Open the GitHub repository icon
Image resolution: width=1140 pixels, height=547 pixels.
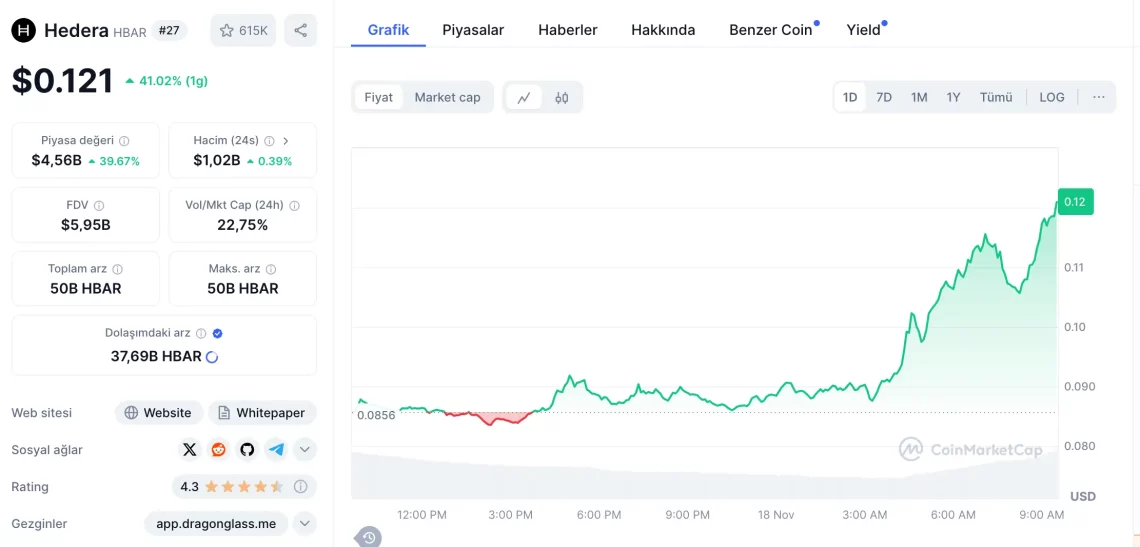[x=247, y=450]
